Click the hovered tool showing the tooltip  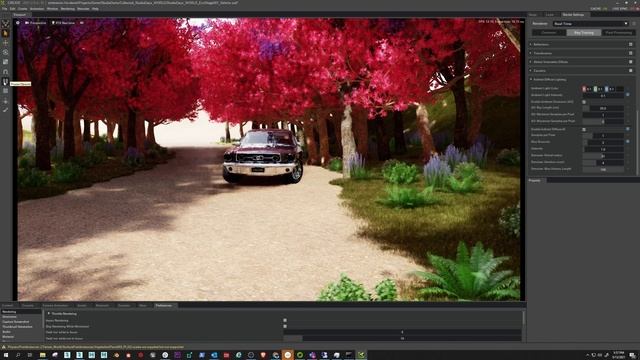5,82
